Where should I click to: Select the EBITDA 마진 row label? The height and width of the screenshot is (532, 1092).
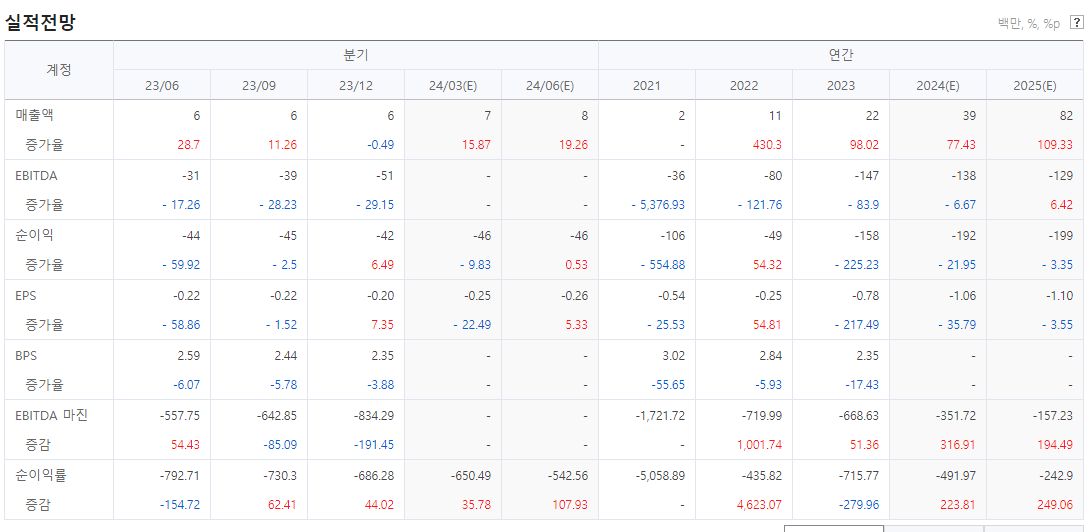[x=52, y=416]
